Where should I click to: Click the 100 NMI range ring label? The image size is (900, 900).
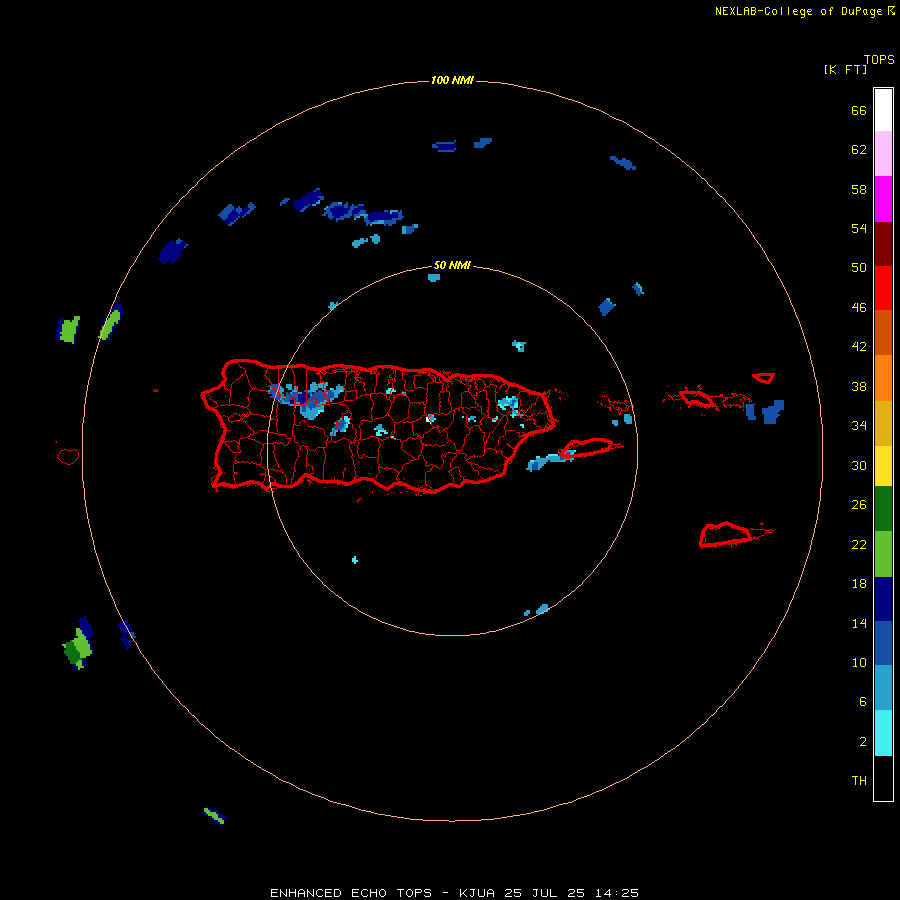452,80
